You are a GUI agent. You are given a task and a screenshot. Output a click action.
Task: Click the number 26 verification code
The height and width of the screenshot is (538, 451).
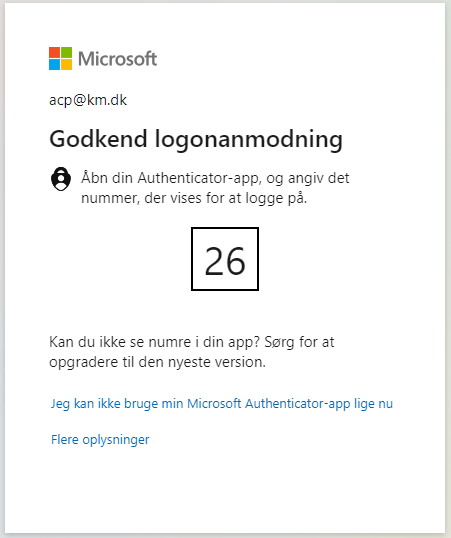[225, 261]
